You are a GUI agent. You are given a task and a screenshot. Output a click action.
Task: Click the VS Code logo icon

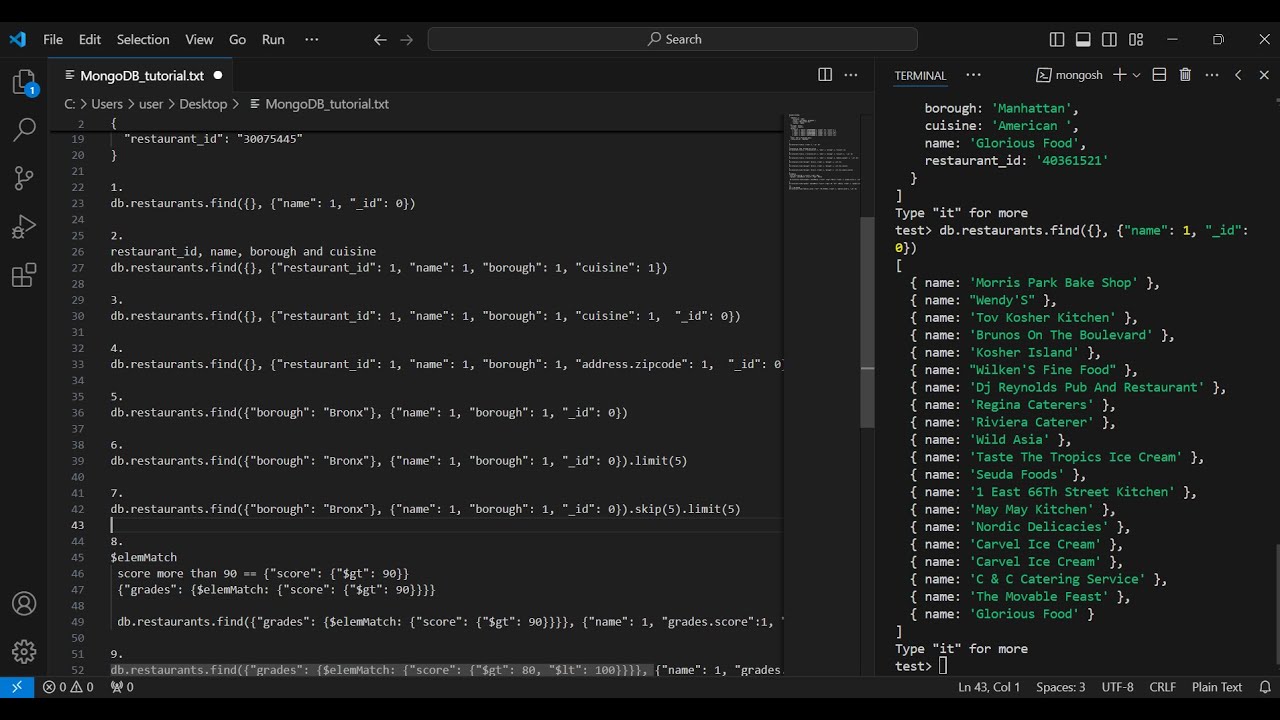point(17,39)
